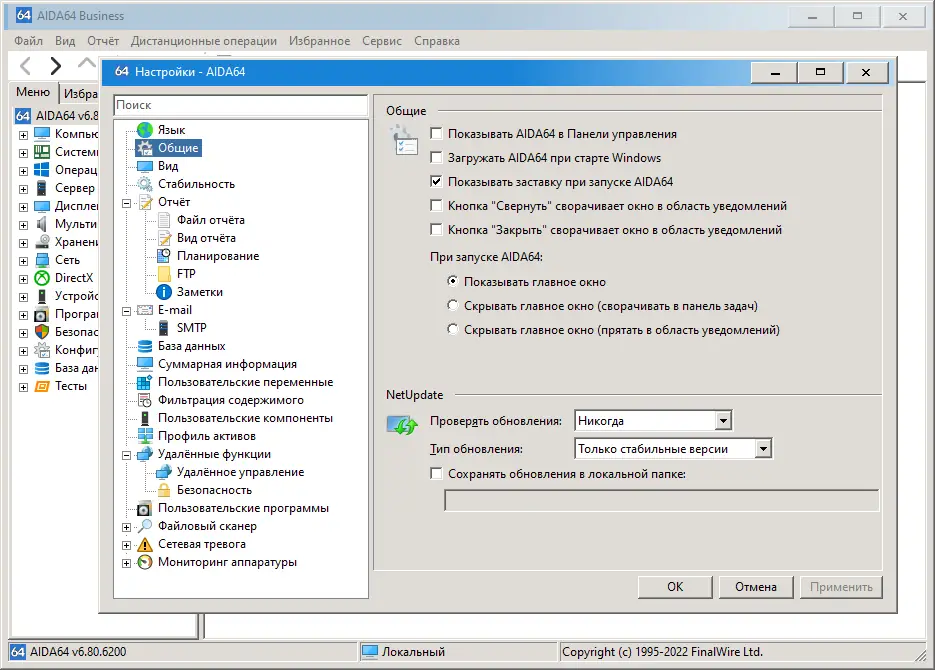Click the Пользовательские переменные icon
This screenshot has height=670, width=935.
tap(145, 382)
